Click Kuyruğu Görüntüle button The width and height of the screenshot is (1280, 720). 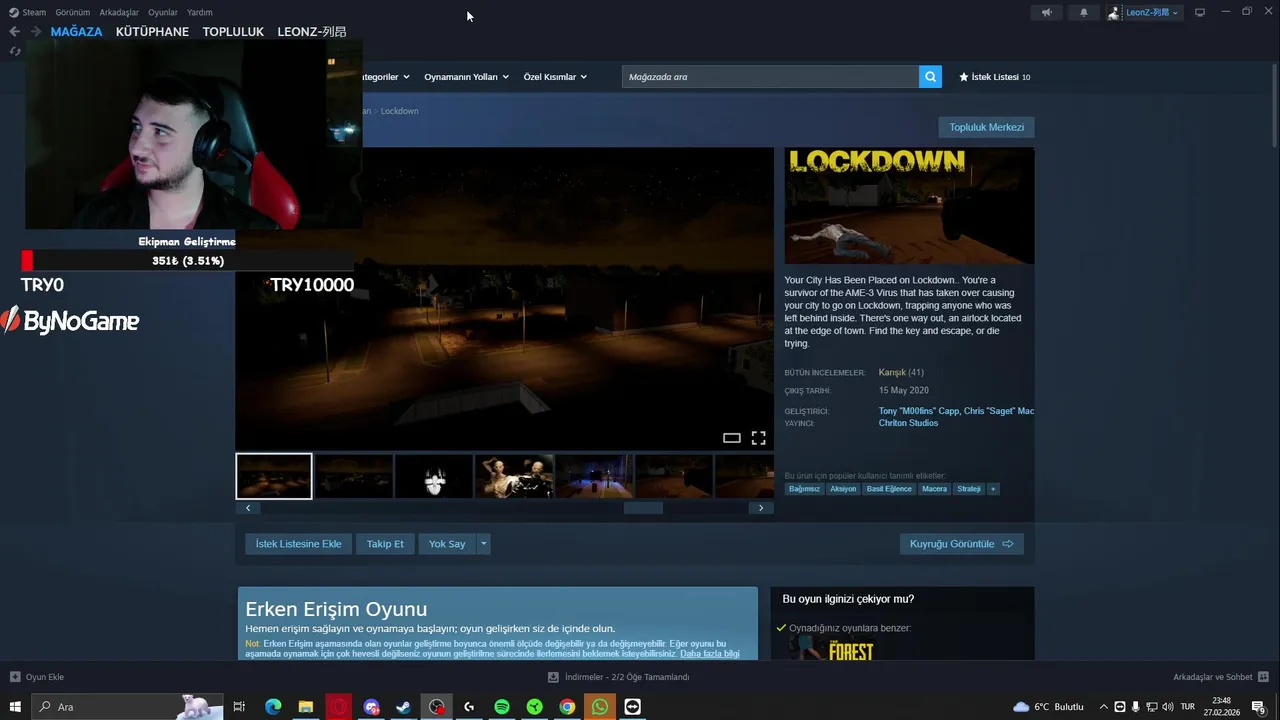(x=961, y=544)
